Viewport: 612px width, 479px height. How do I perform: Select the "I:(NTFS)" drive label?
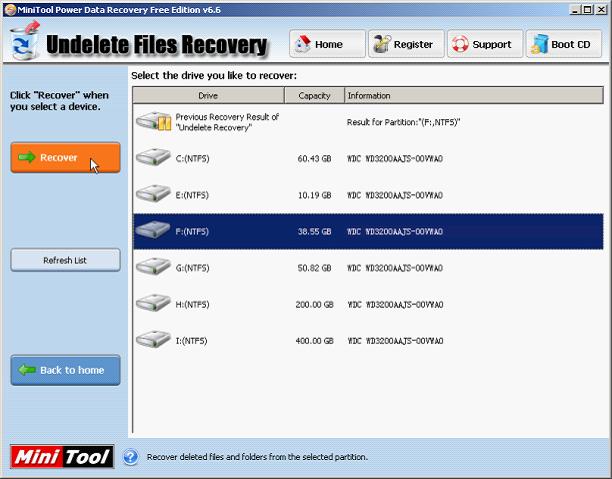tap(191, 341)
